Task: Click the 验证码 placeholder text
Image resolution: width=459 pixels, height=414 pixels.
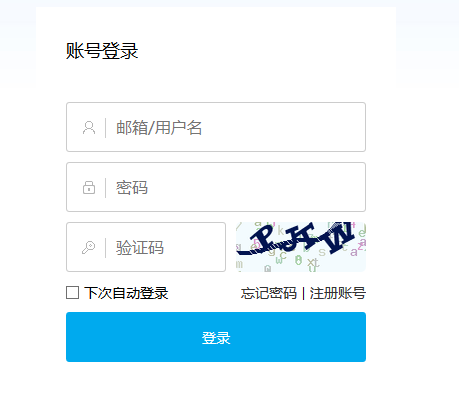Action: pyautogui.click(x=140, y=248)
